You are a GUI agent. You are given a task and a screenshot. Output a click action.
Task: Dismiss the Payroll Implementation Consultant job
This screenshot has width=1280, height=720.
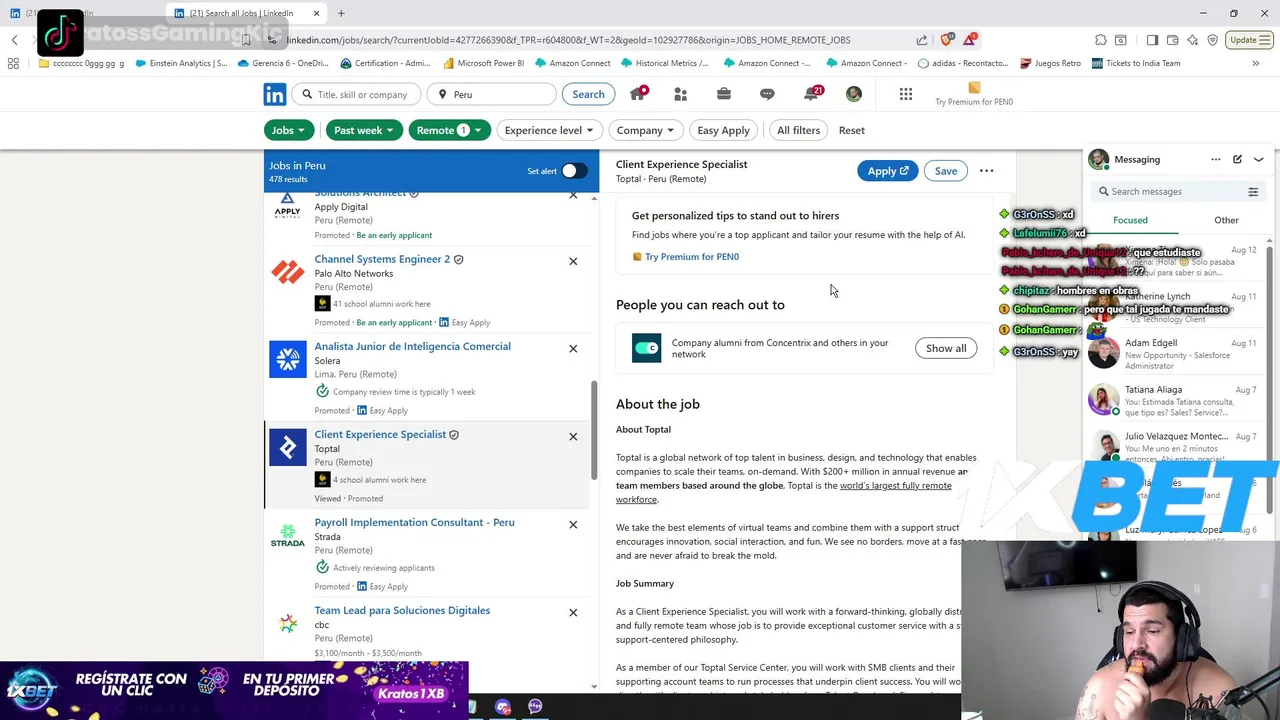[x=573, y=524]
